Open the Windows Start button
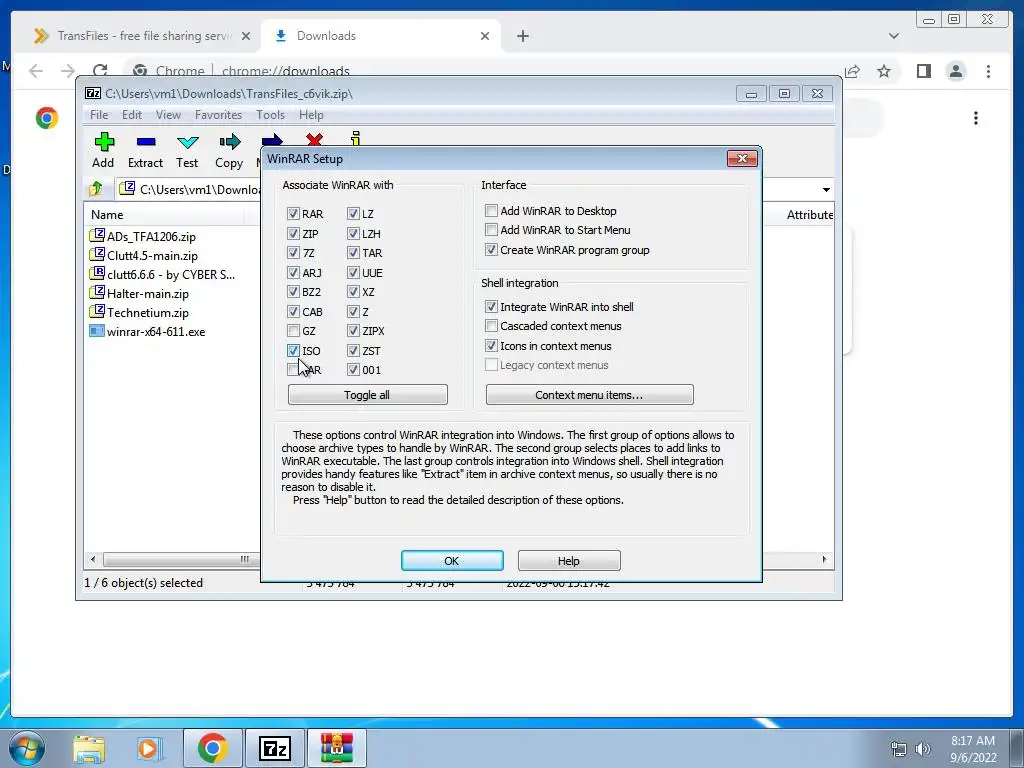Screen dimensions: 1024x768 click(26, 748)
